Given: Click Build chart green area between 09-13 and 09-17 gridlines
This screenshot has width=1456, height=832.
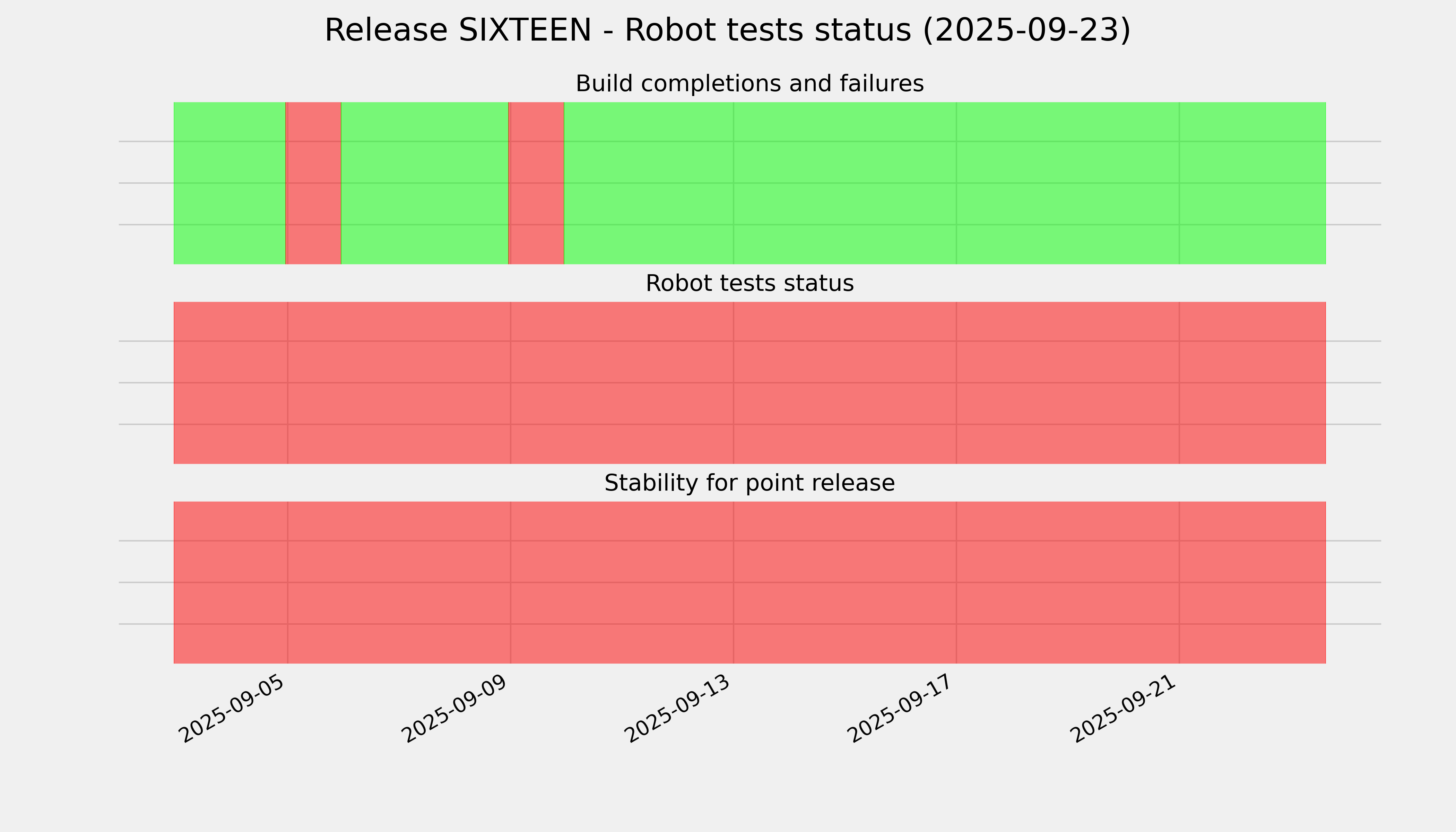Looking at the screenshot, I should (x=844, y=183).
